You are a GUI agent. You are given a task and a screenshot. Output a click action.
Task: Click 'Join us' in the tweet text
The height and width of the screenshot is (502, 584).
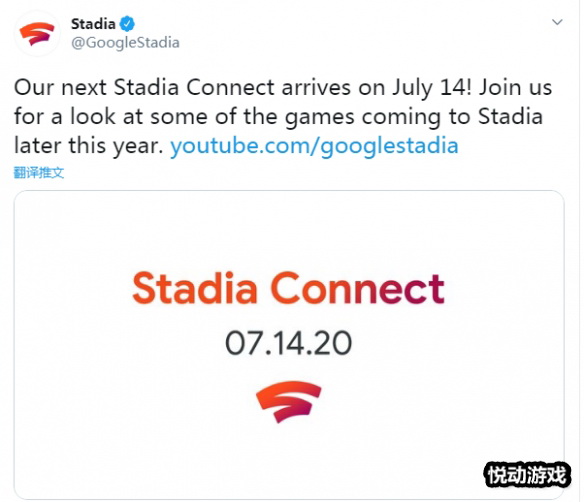(515, 88)
